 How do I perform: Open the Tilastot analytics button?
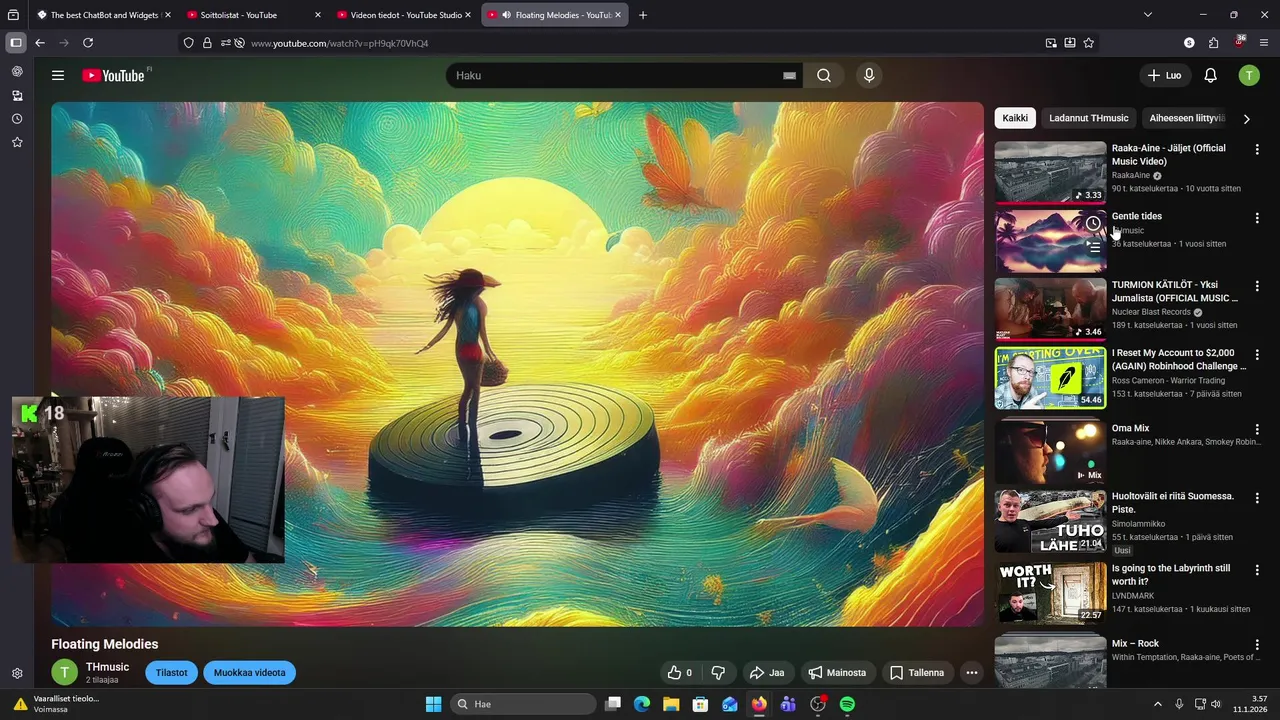(171, 673)
